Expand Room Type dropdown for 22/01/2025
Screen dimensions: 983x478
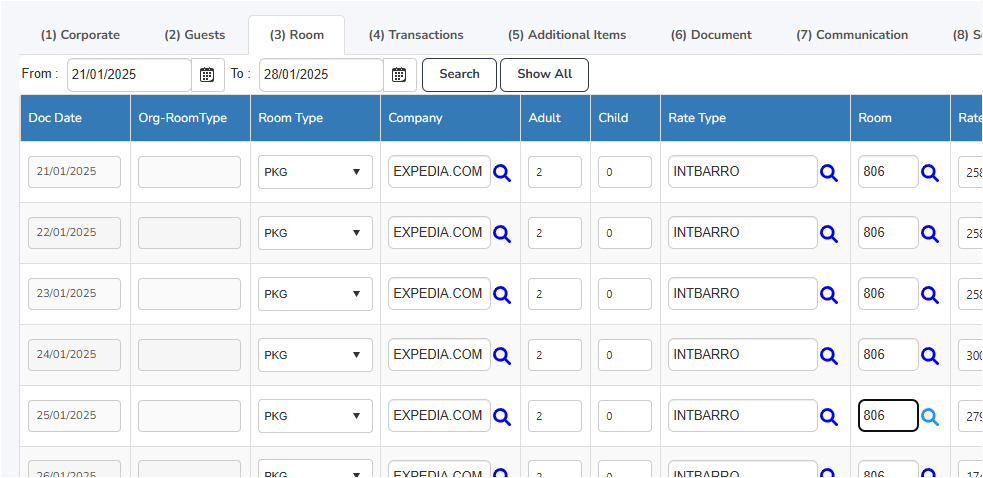click(315, 233)
